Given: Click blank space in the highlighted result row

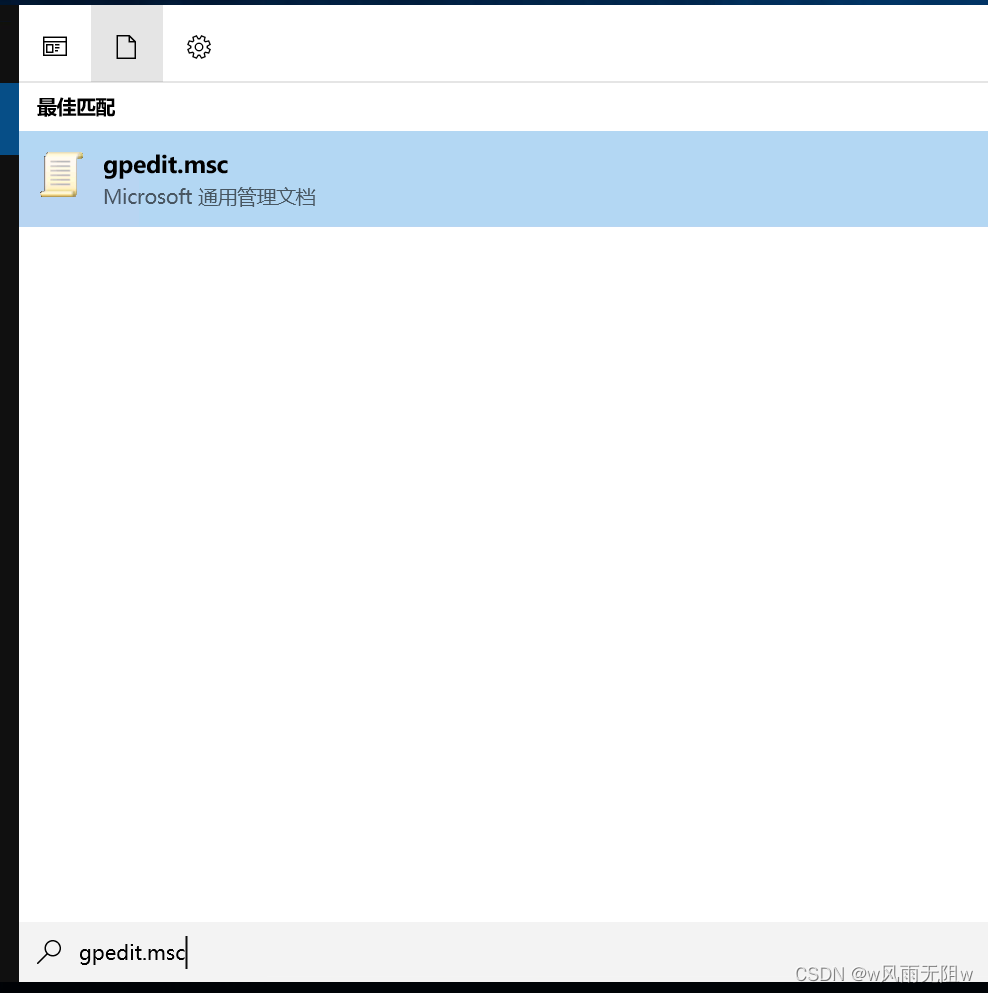Looking at the screenshot, I should tap(650, 179).
